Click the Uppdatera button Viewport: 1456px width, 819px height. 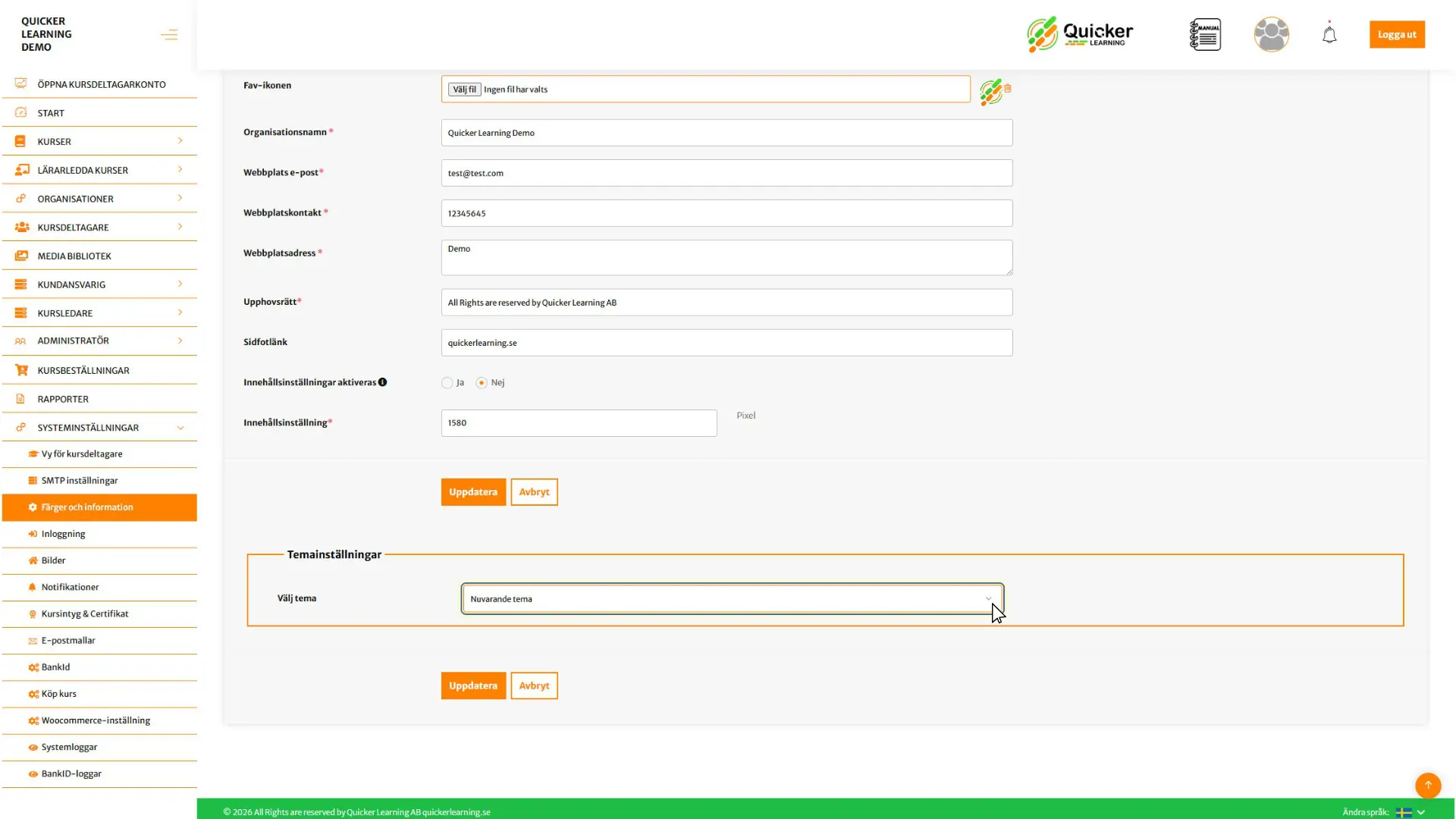472,491
